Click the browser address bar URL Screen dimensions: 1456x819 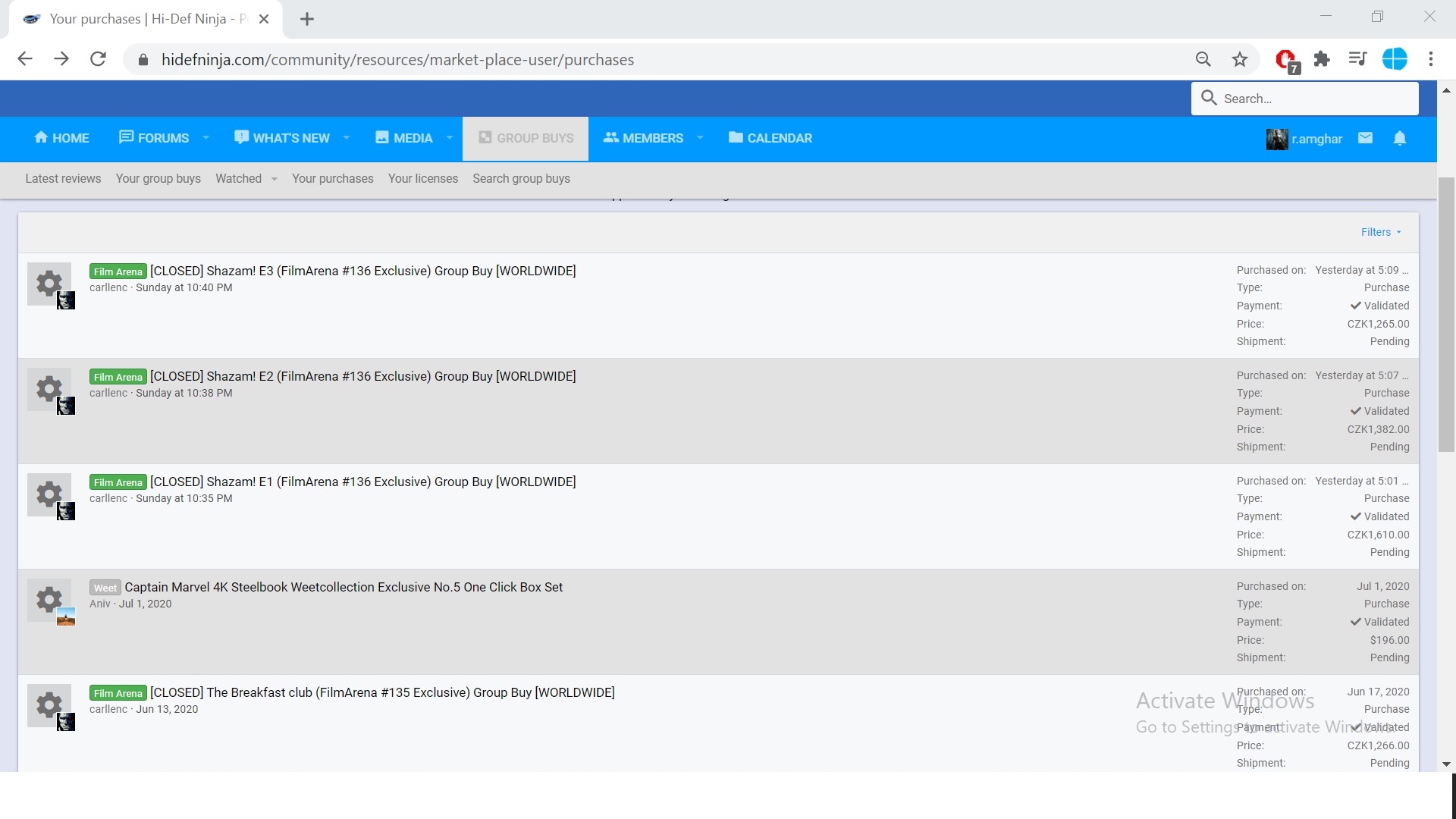(x=397, y=60)
